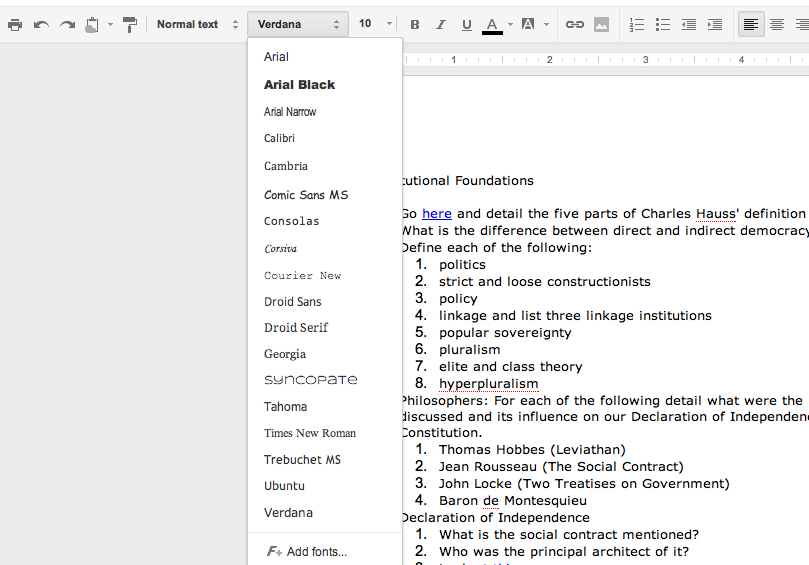Viewport: 809px width, 565px height.
Task: Insert an image using the picture icon
Action: click(601, 24)
